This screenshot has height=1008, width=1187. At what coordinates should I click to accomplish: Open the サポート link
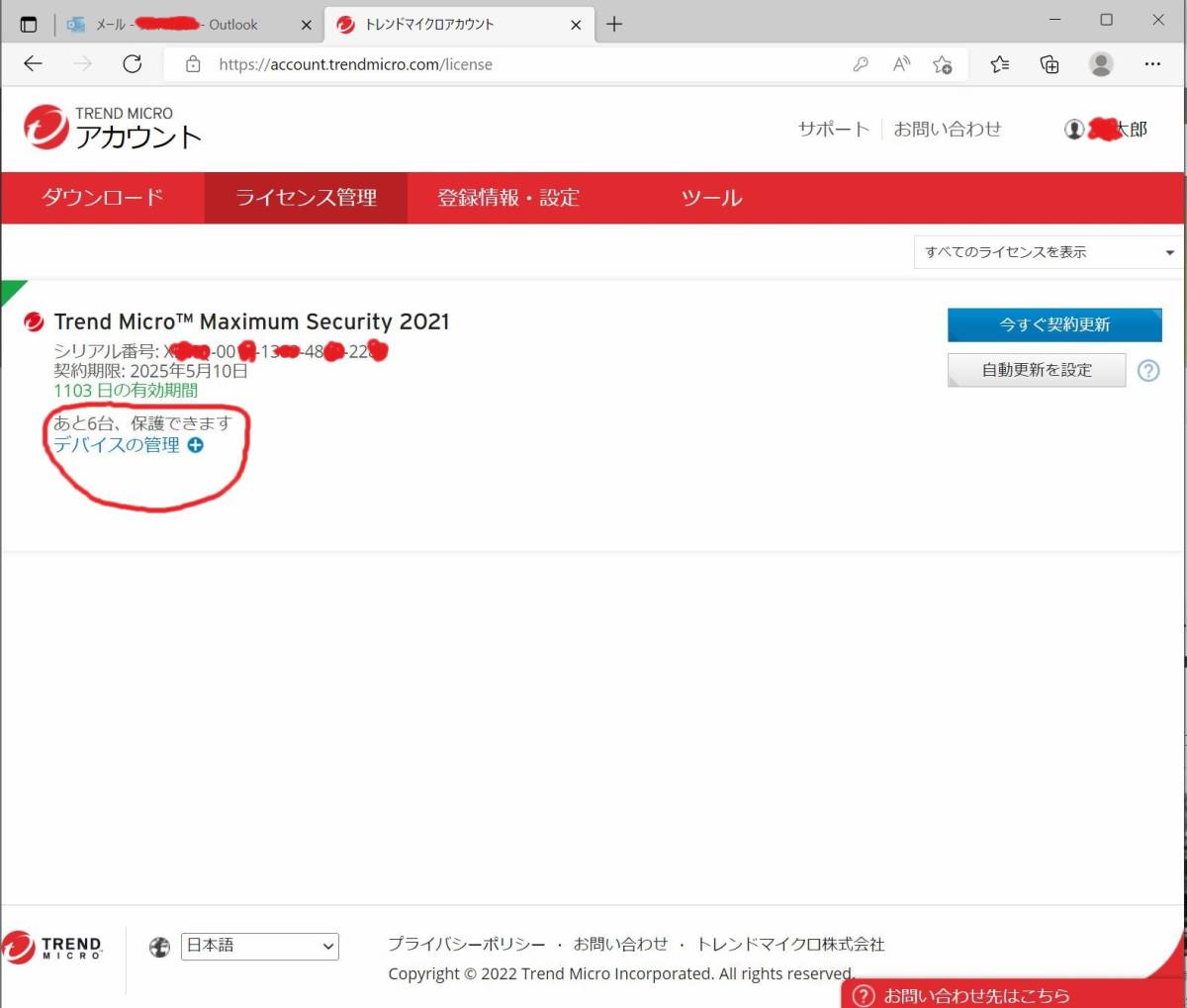pyautogui.click(x=833, y=129)
